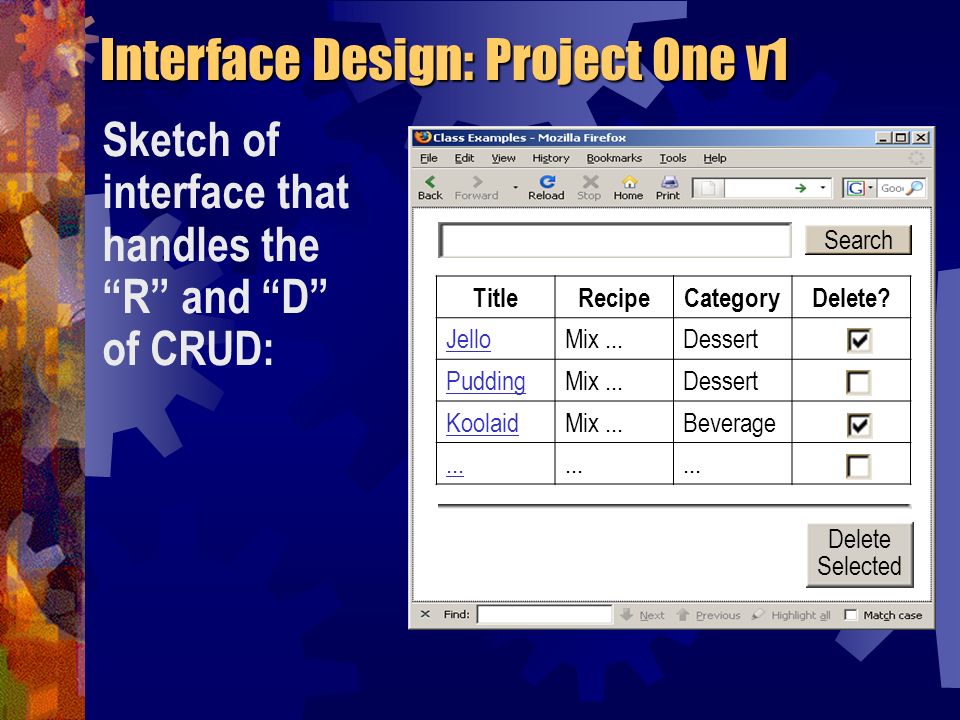This screenshot has width=960, height=720.
Task: Open the View menu
Action: [503, 158]
